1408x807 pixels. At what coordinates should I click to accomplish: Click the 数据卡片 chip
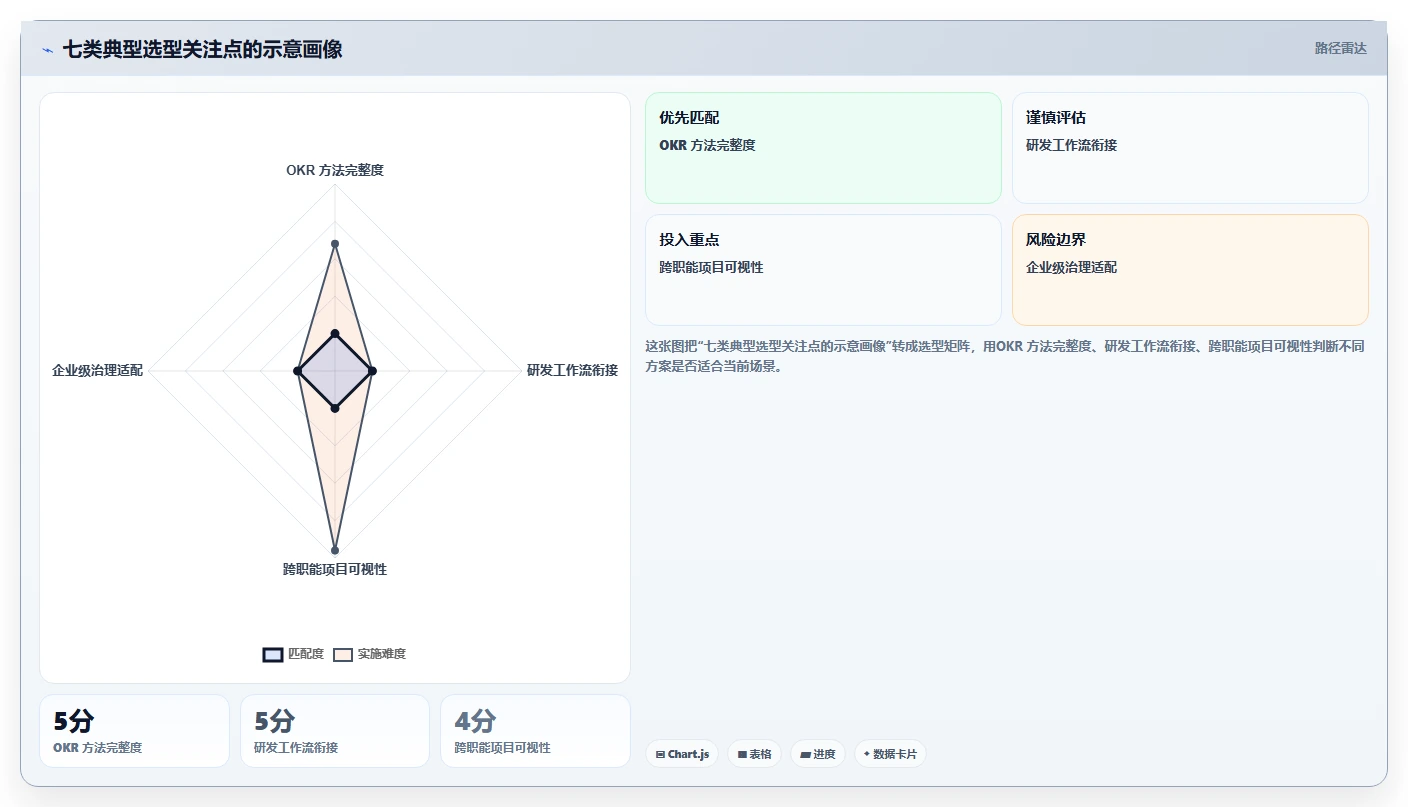click(890, 754)
